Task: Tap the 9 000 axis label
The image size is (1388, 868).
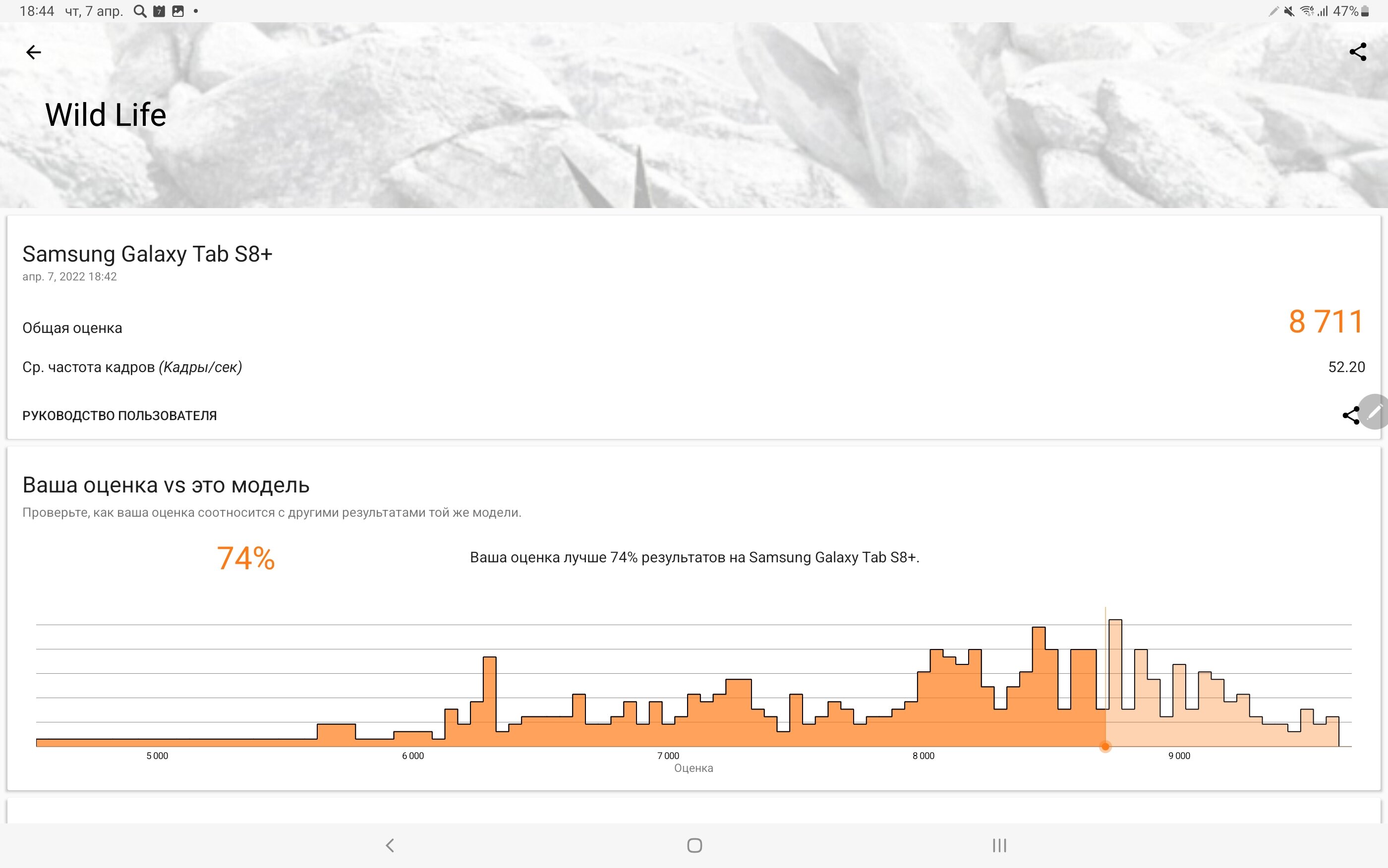Action: coord(1179,756)
